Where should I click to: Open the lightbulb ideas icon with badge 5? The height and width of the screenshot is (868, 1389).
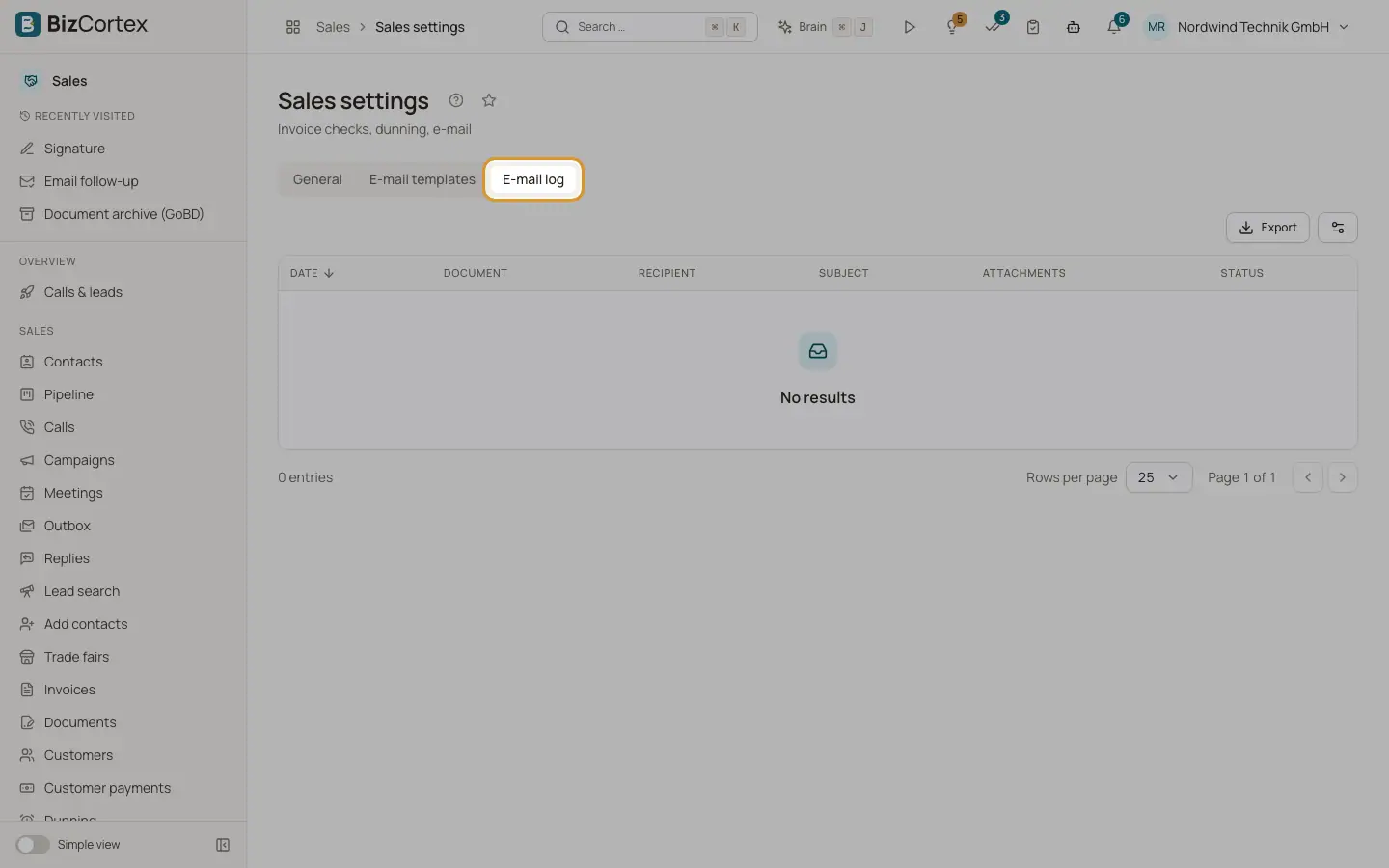pyautogui.click(x=952, y=27)
